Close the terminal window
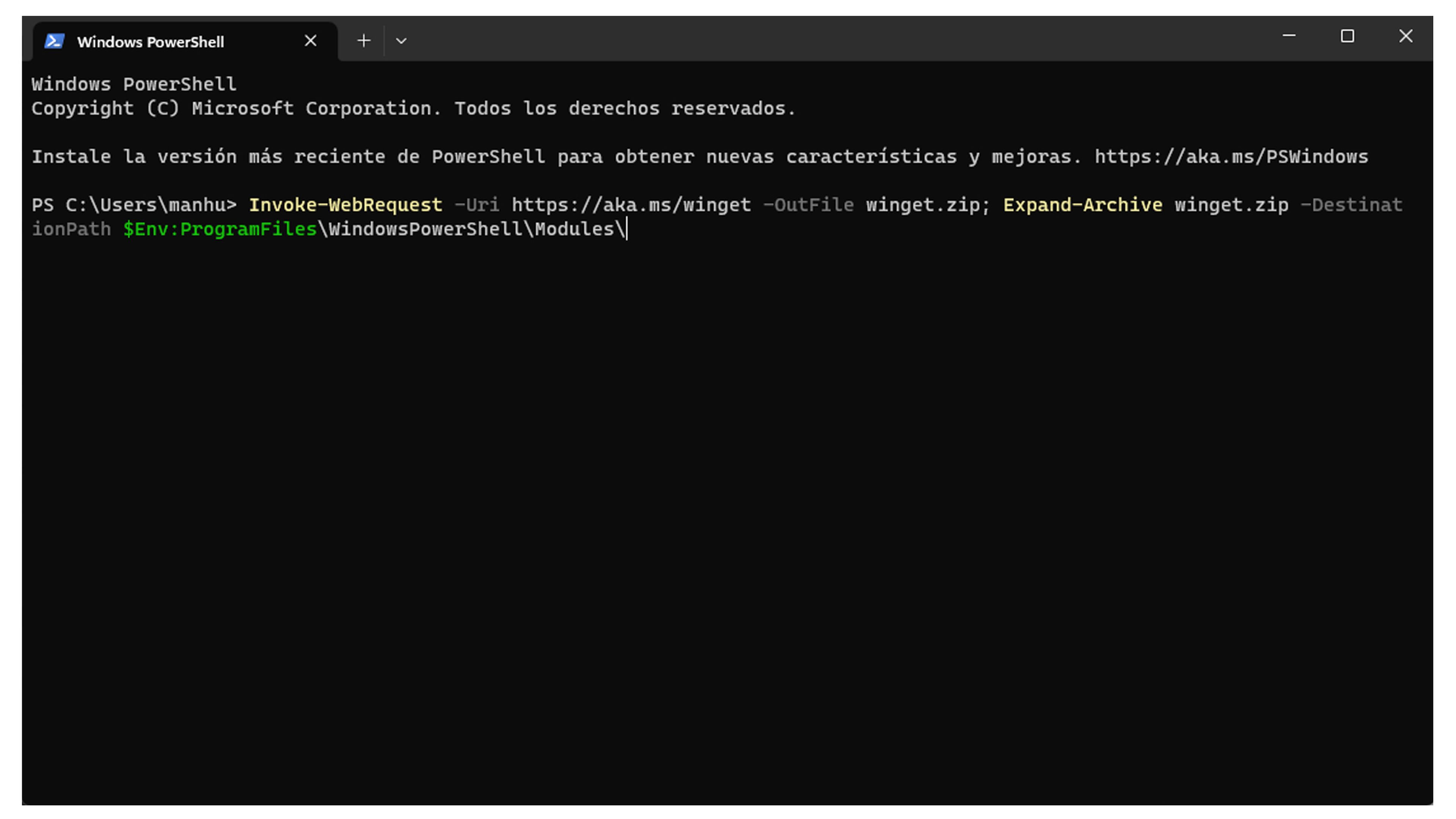Image resolution: width=1456 pixels, height=819 pixels. tap(1406, 36)
